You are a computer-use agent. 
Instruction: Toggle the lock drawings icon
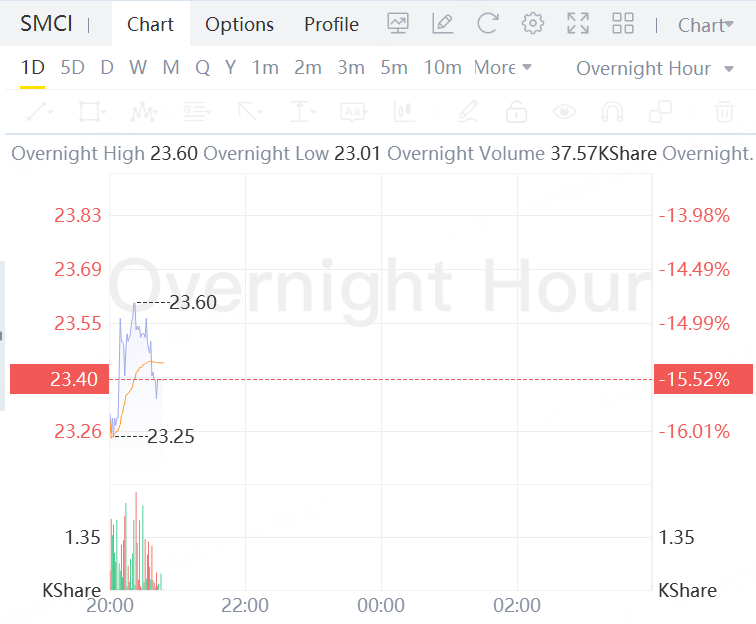pyautogui.click(x=516, y=112)
